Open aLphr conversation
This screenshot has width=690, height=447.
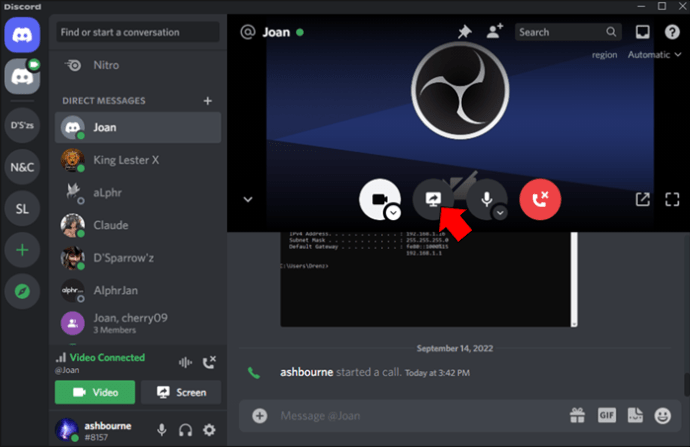138,193
